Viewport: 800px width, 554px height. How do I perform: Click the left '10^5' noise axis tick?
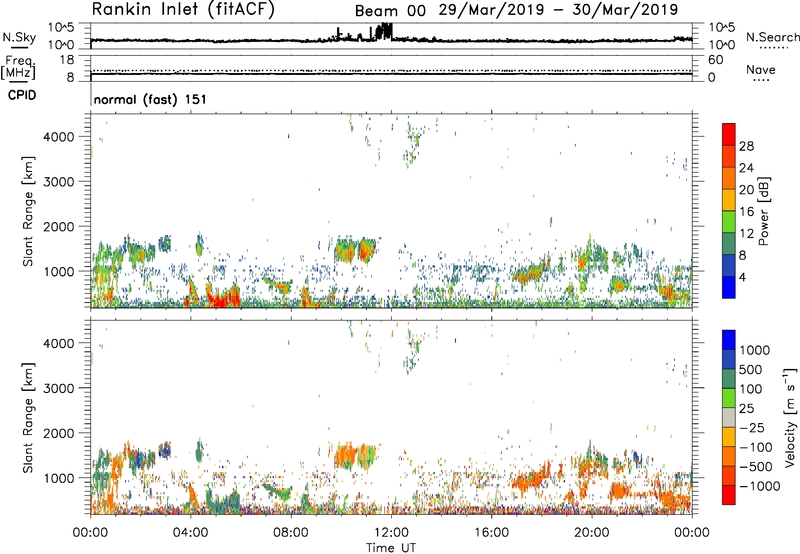(61, 27)
